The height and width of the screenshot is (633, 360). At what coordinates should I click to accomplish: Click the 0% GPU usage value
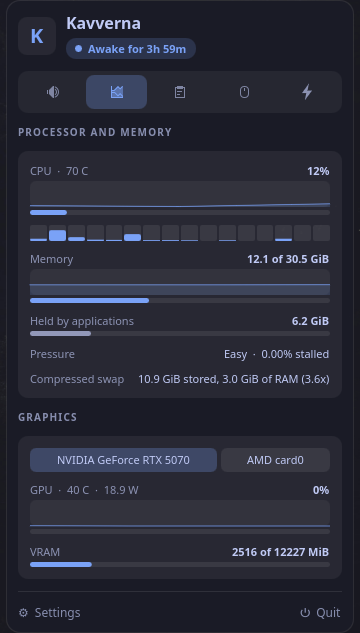point(321,490)
